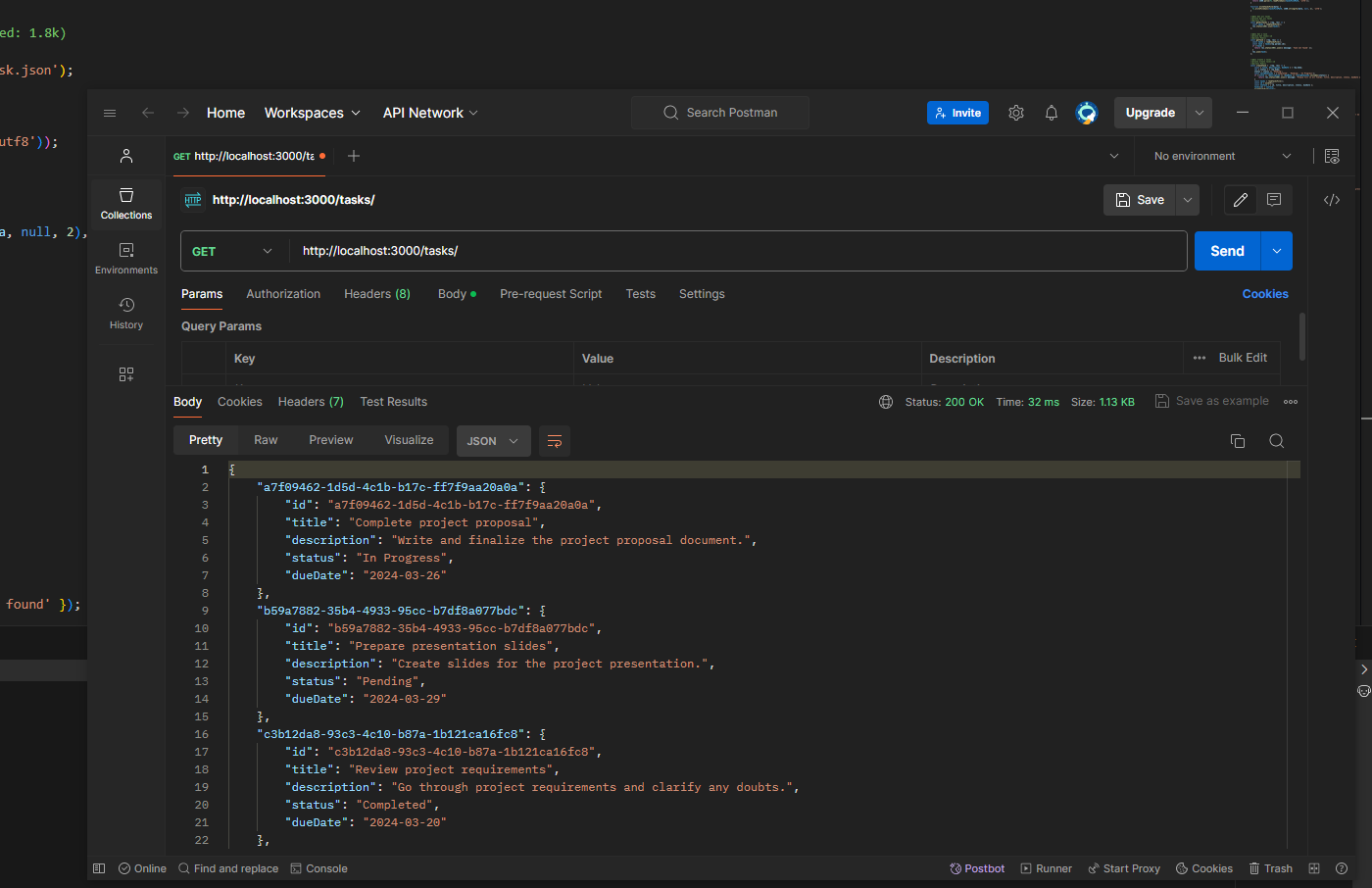Click the edit pencil icon
The image size is (1372, 888).
(1240, 200)
